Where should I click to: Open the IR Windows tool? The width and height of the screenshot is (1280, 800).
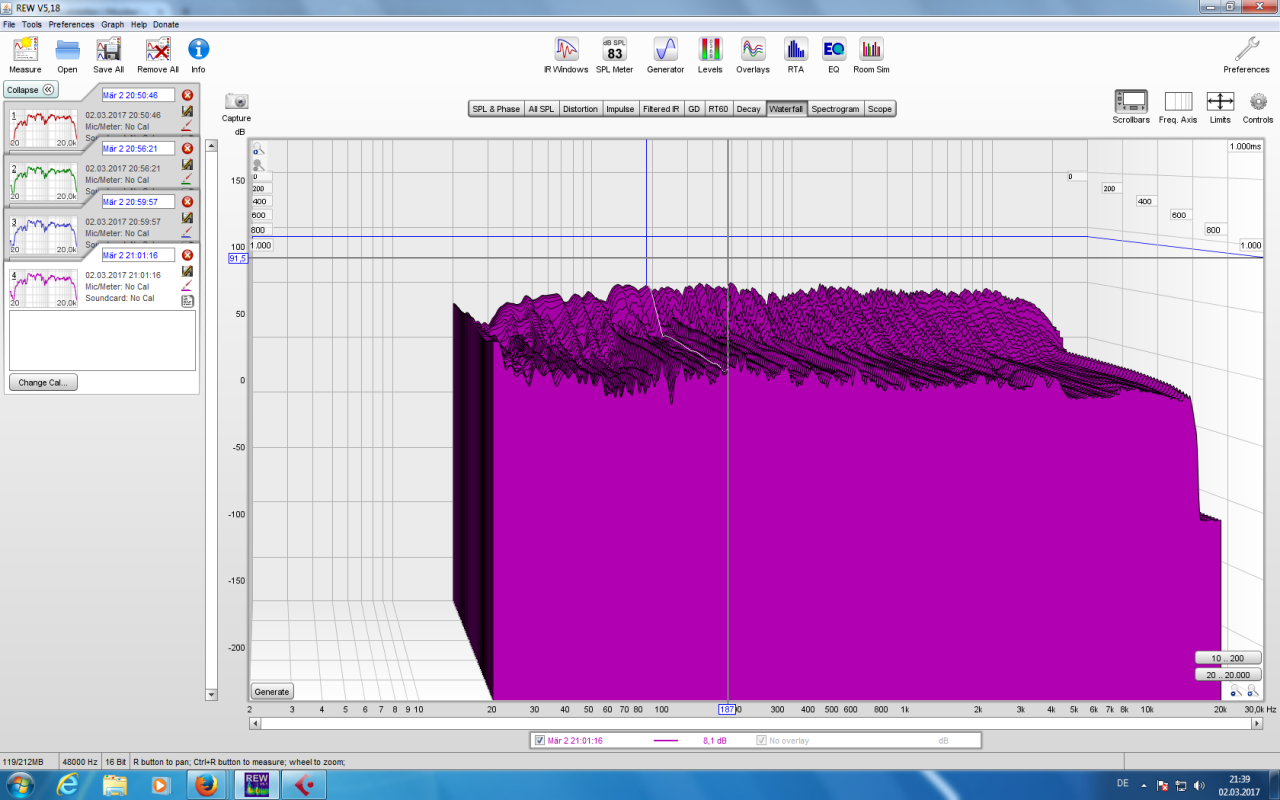point(566,49)
